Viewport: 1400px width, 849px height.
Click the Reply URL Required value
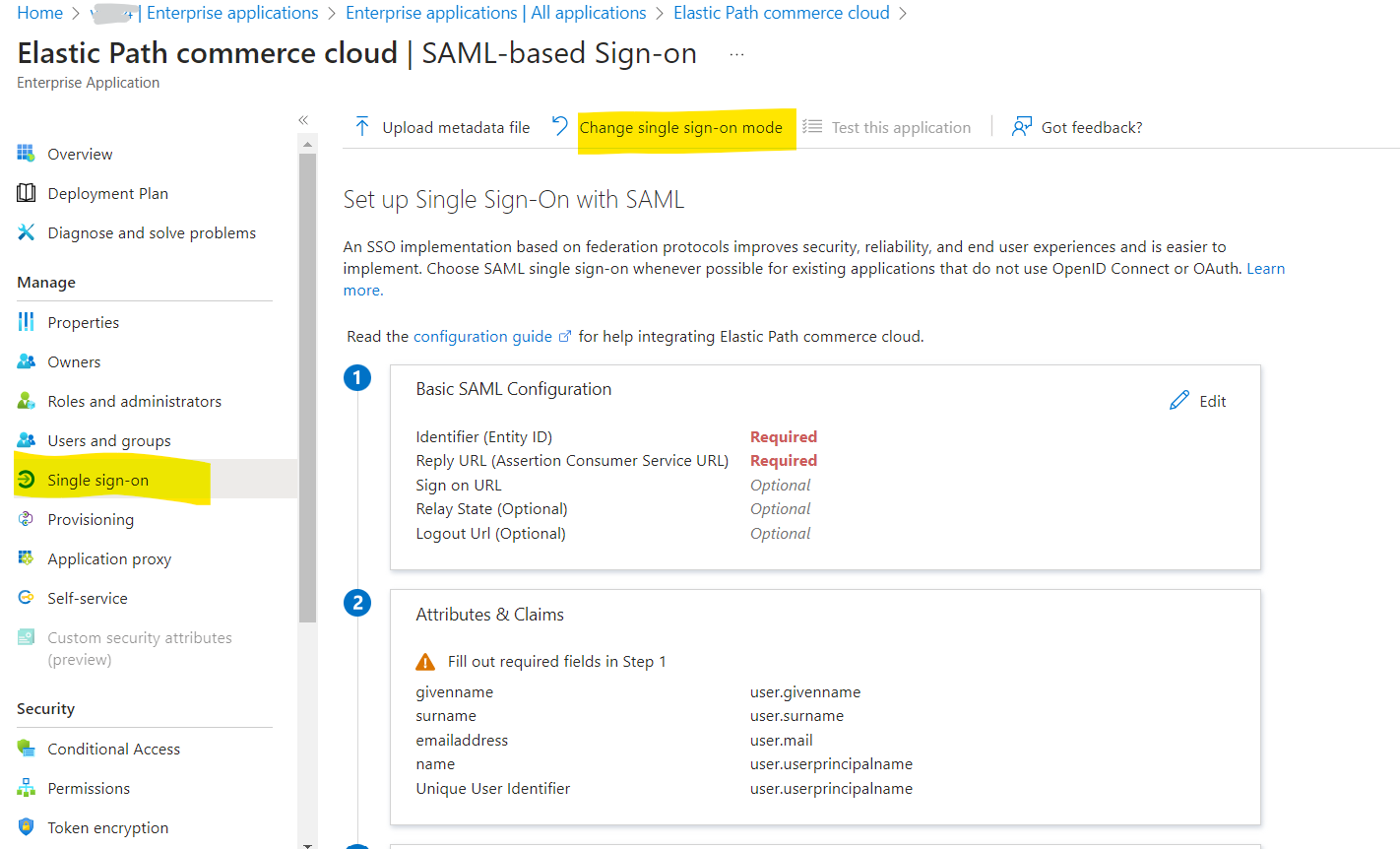tap(784, 460)
